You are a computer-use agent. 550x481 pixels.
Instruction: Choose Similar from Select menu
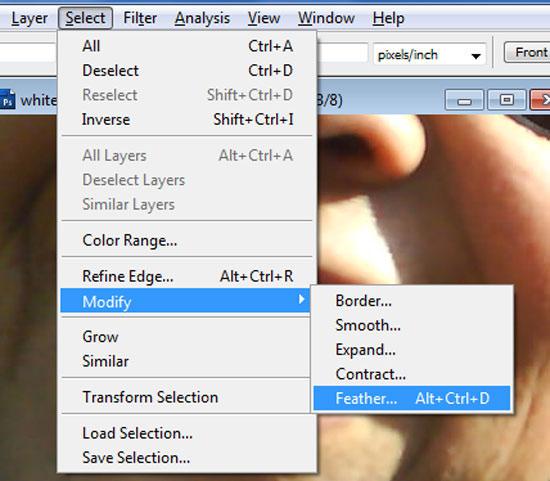click(187, 361)
